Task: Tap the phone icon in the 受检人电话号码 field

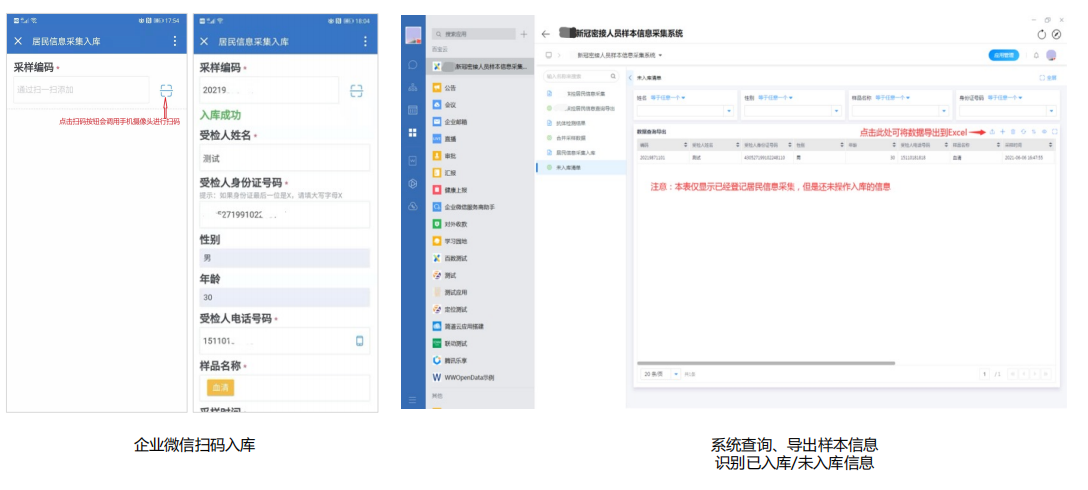Action: pos(359,341)
